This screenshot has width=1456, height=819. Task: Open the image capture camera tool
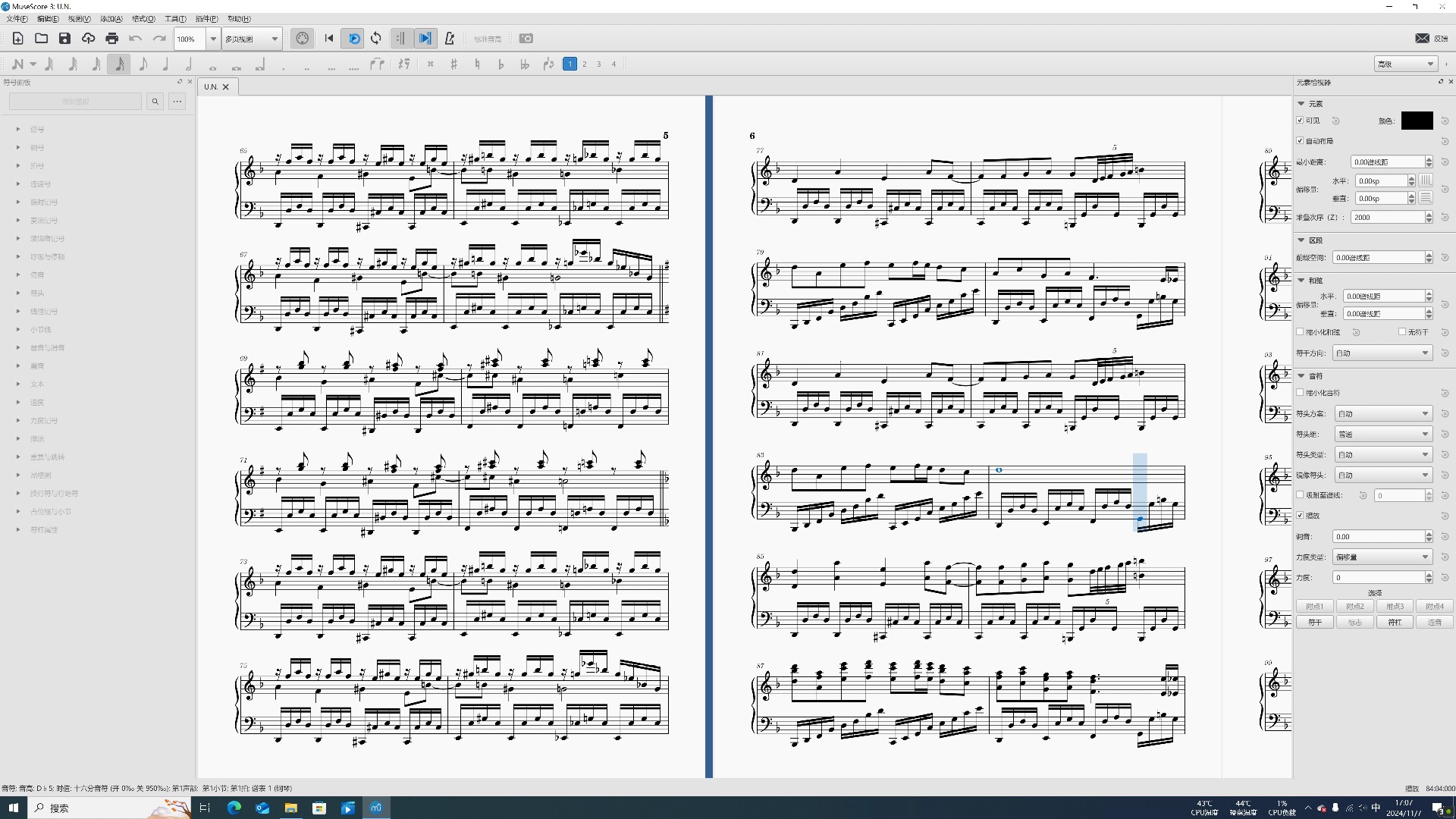coord(526,39)
